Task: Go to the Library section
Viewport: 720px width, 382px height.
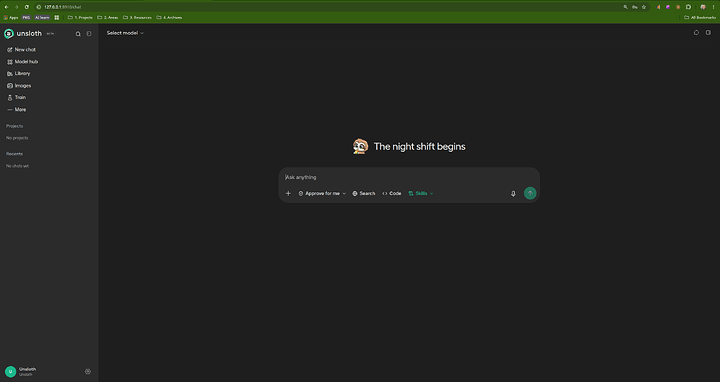Action: [19, 73]
